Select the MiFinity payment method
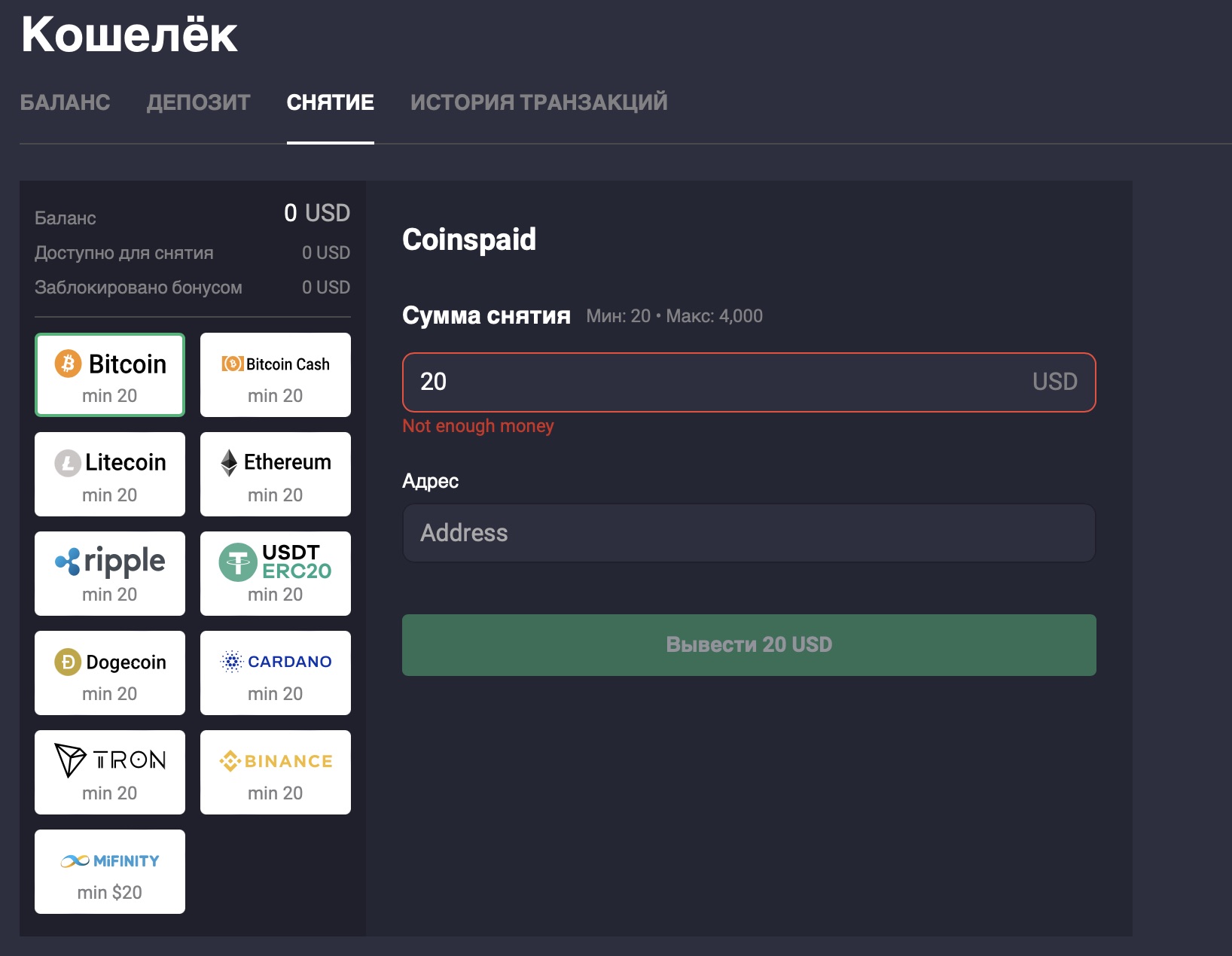 [x=110, y=872]
